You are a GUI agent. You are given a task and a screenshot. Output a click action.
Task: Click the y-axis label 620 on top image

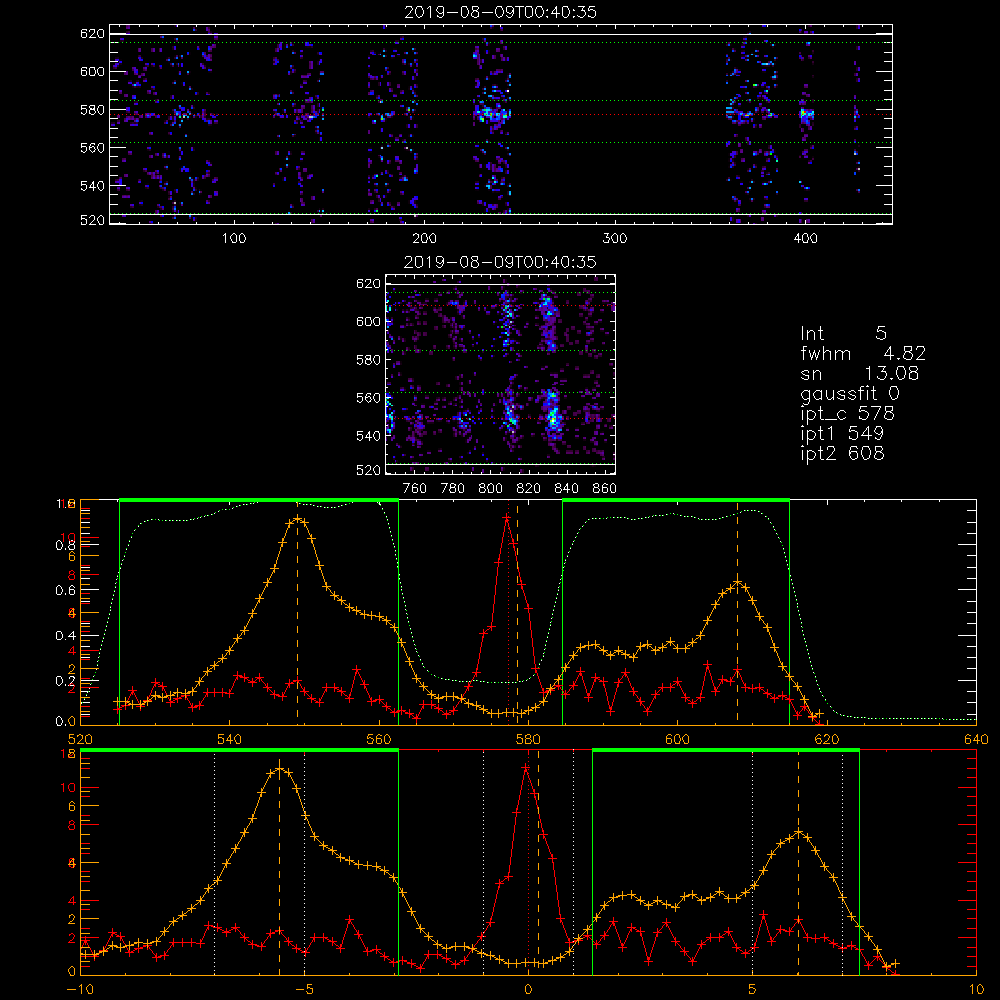click(x=92, y=33)
